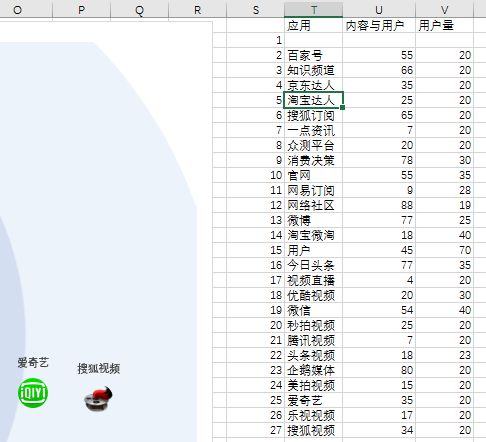Click value 65 in 搜狐订阅 row

point(407,115)
